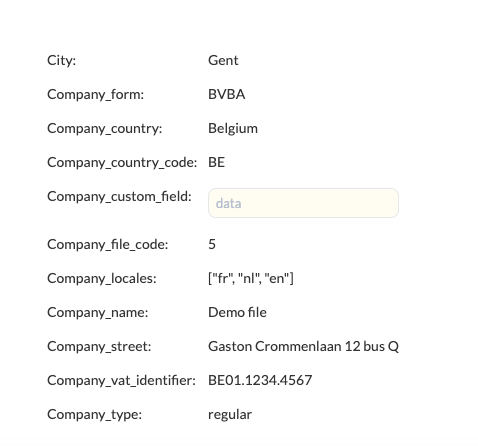Select the Company_country label
This screenshot has width=478, height=446.
[105, 129]
